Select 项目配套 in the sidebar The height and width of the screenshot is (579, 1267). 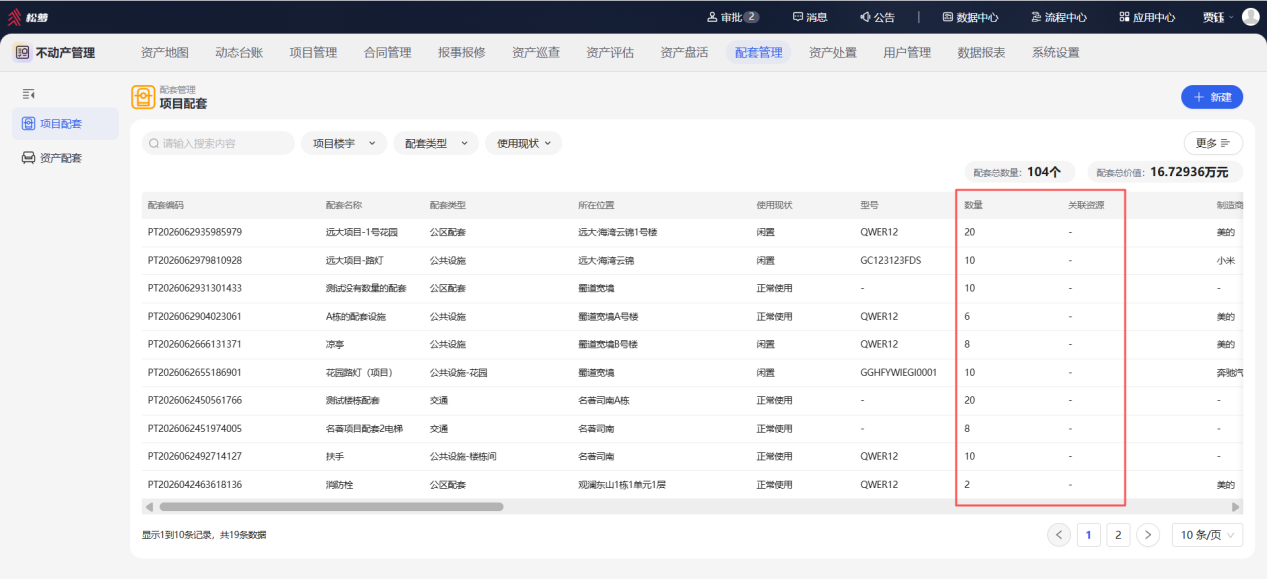tap(65, 124)
